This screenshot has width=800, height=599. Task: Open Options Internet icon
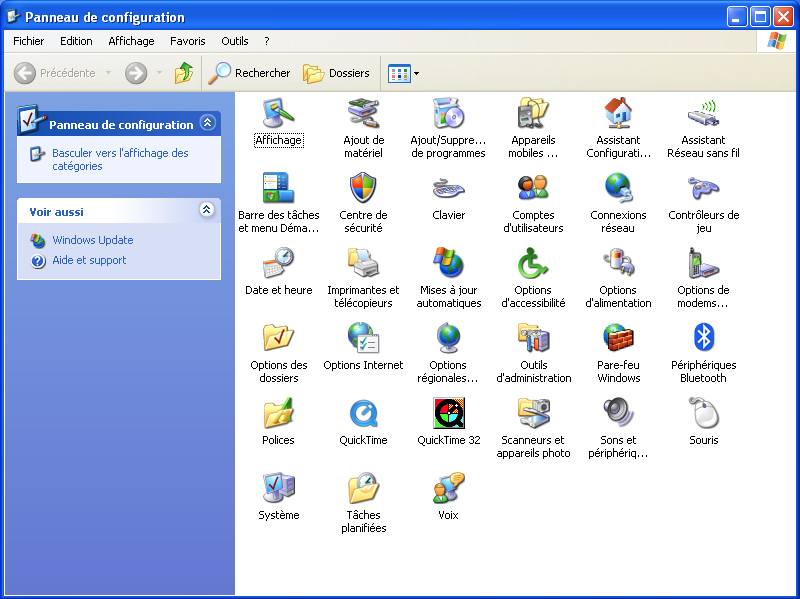tap(363, 338)
